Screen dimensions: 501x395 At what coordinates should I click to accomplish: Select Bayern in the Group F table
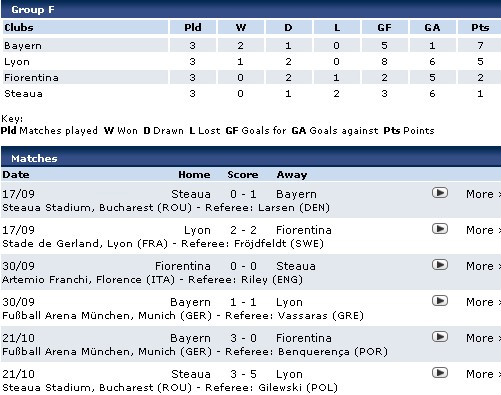(23, 46)
